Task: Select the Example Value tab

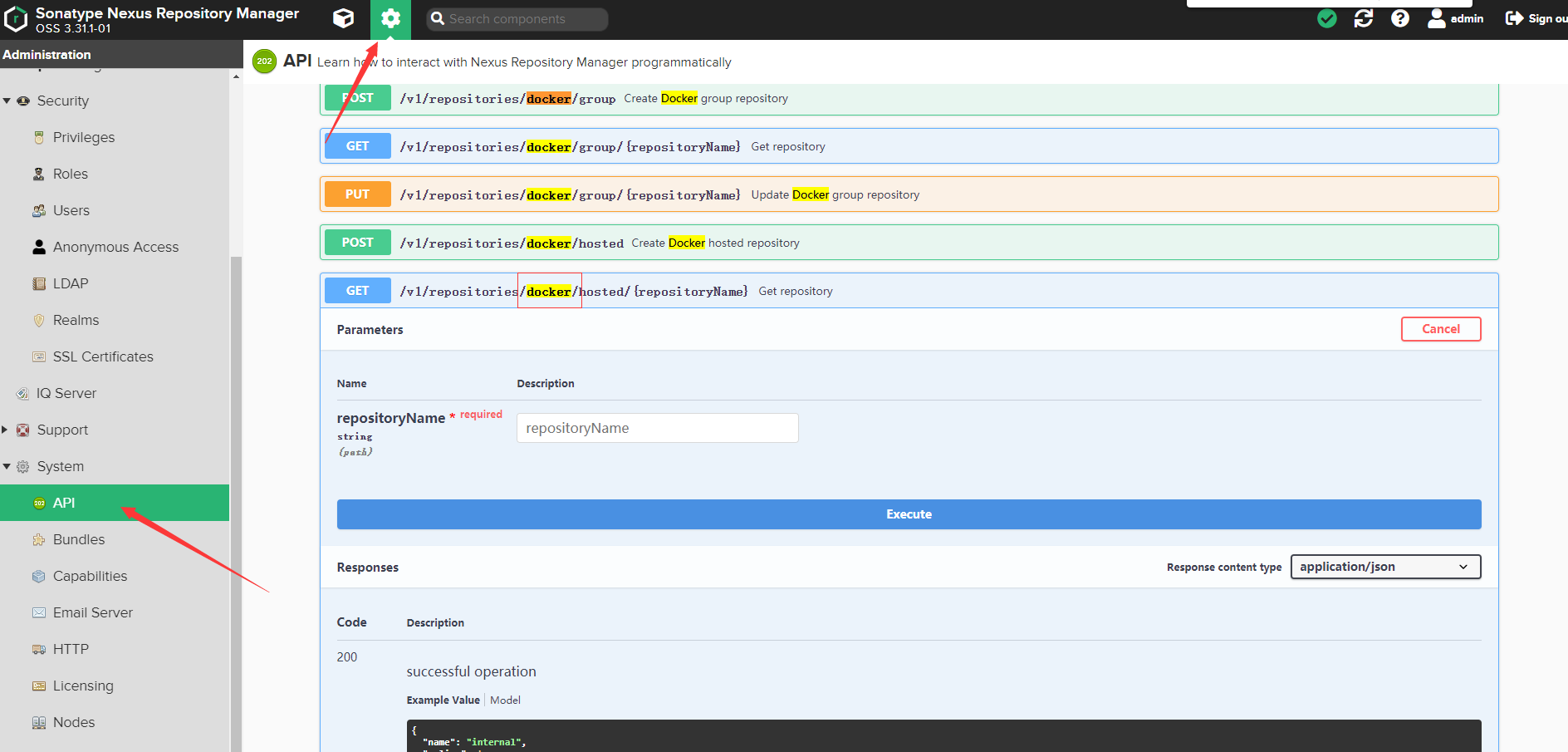Action: click(443, 700)
